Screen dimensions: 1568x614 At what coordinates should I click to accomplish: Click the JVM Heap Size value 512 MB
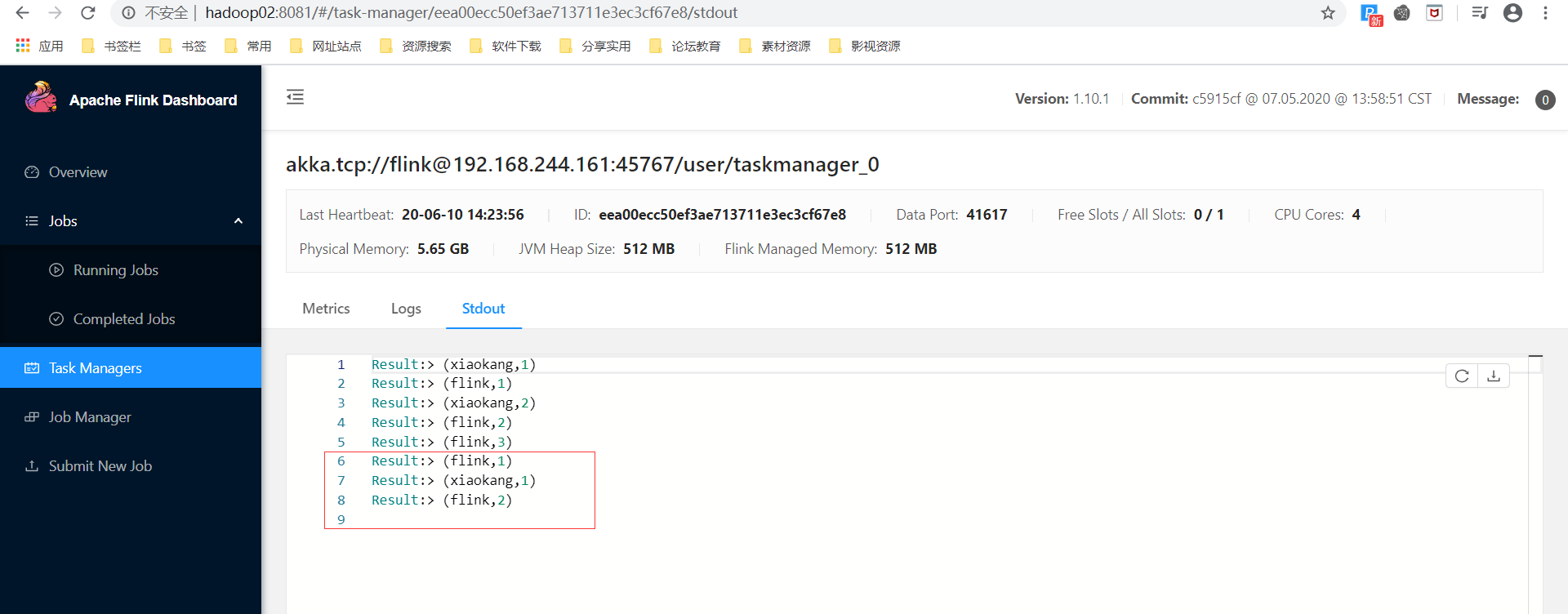pos(649,249)
